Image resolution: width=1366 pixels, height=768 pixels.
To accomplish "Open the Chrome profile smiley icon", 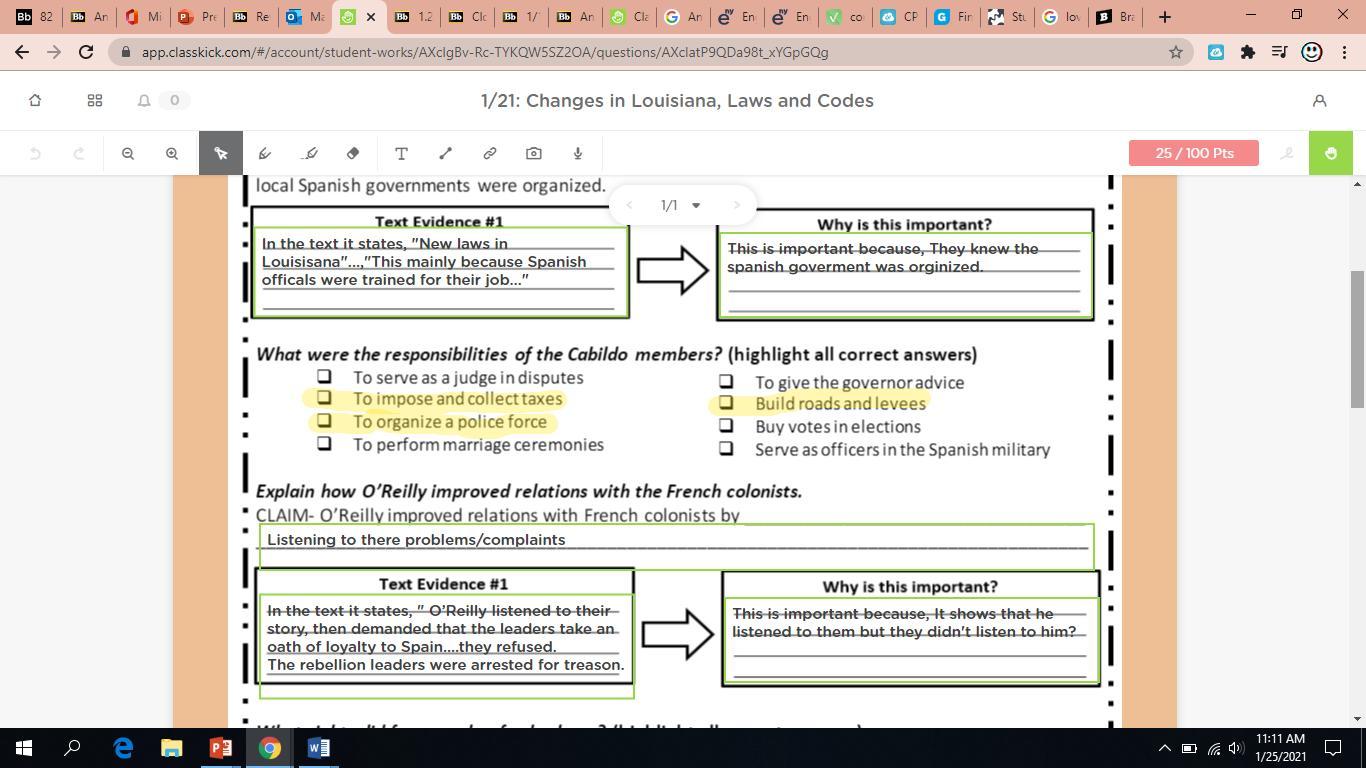I will (1312, 52).
